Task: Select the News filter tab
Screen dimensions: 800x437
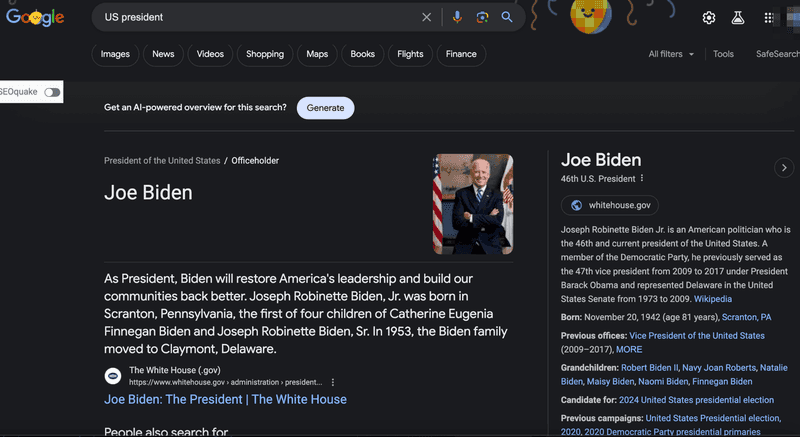Action: coord(163,54)
